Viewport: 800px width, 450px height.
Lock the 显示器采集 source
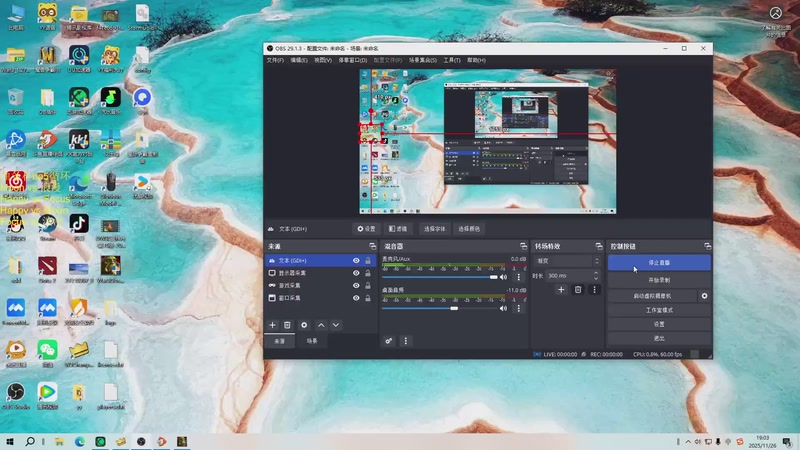point(368,273)
